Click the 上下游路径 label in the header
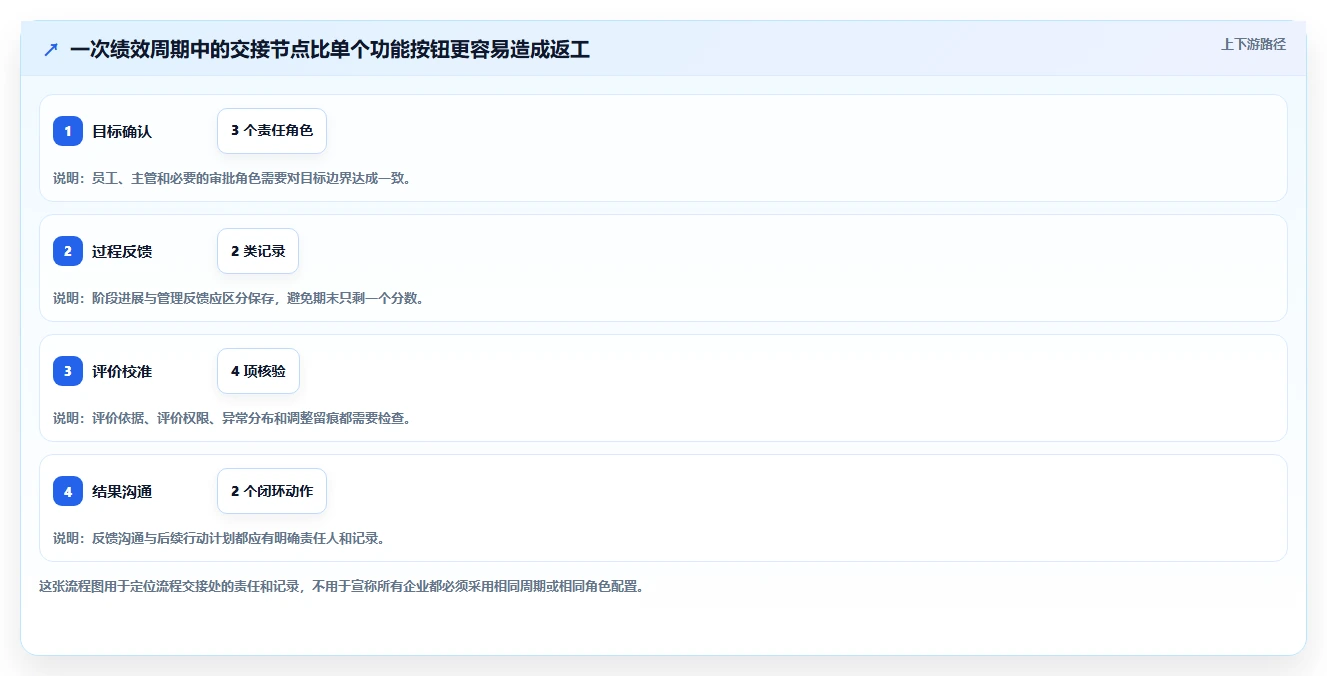The width and height of the screenshot is (1327, 676). (1253, 44)
